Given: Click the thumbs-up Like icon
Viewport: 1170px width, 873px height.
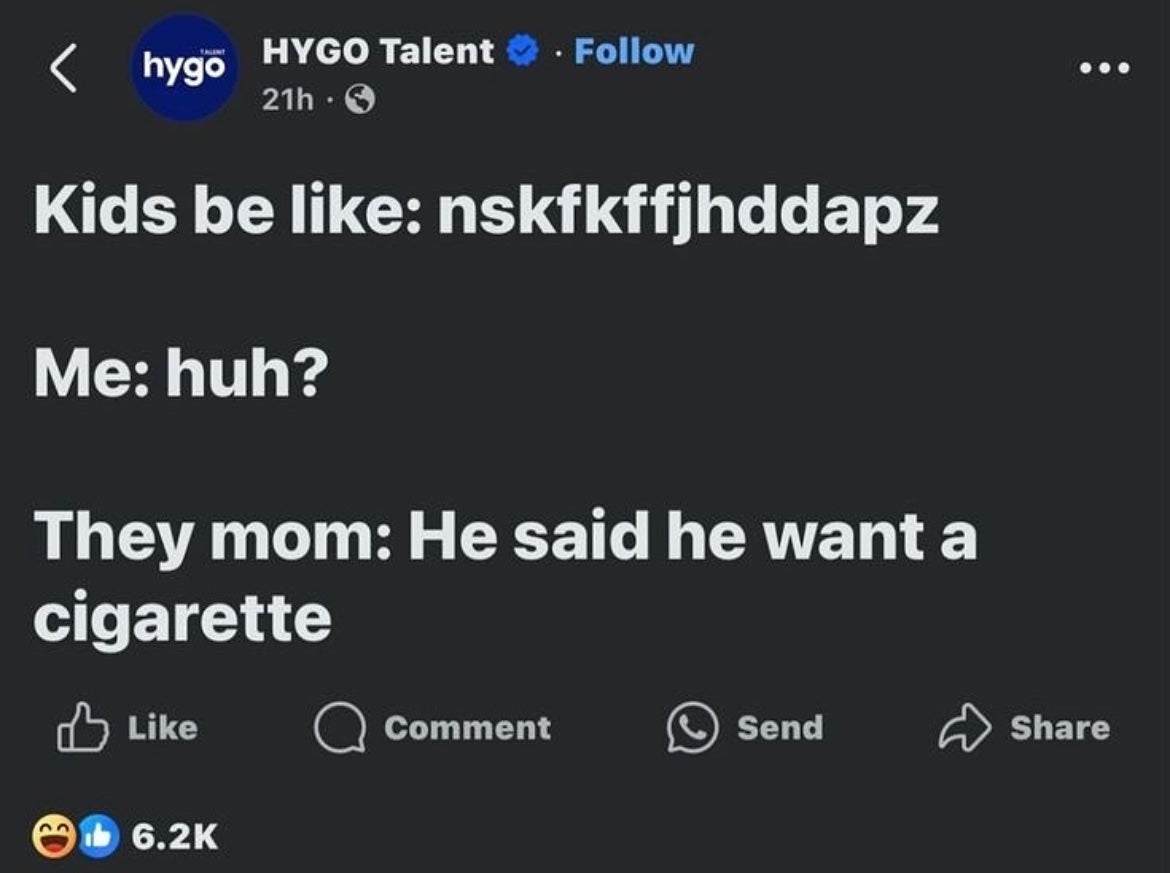Looking at the screenshot, I should [82, 727].
